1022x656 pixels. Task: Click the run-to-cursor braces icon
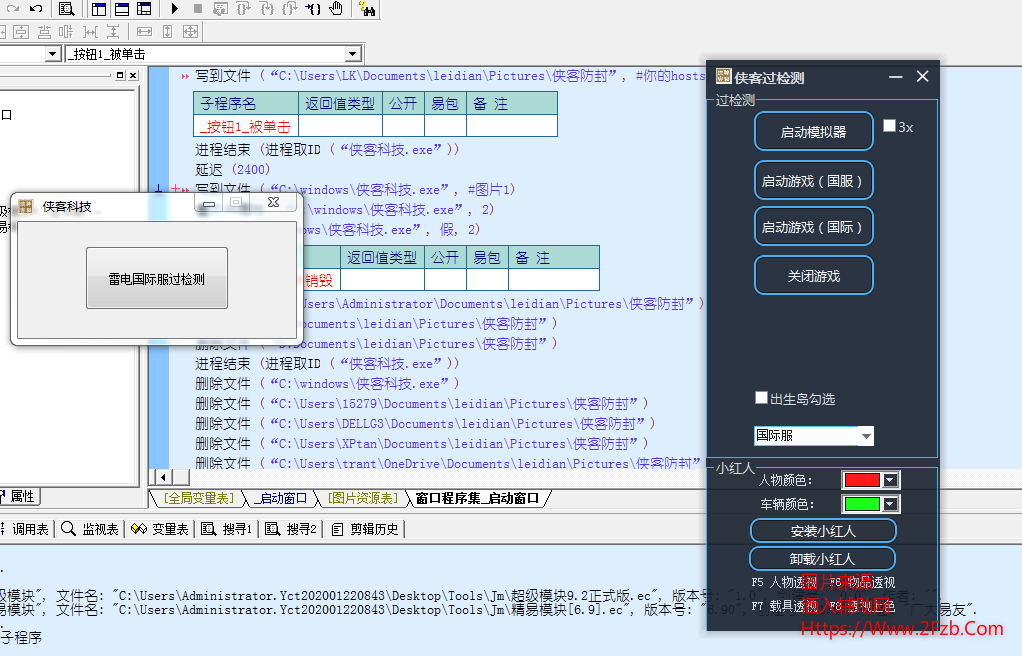(313, 9)
